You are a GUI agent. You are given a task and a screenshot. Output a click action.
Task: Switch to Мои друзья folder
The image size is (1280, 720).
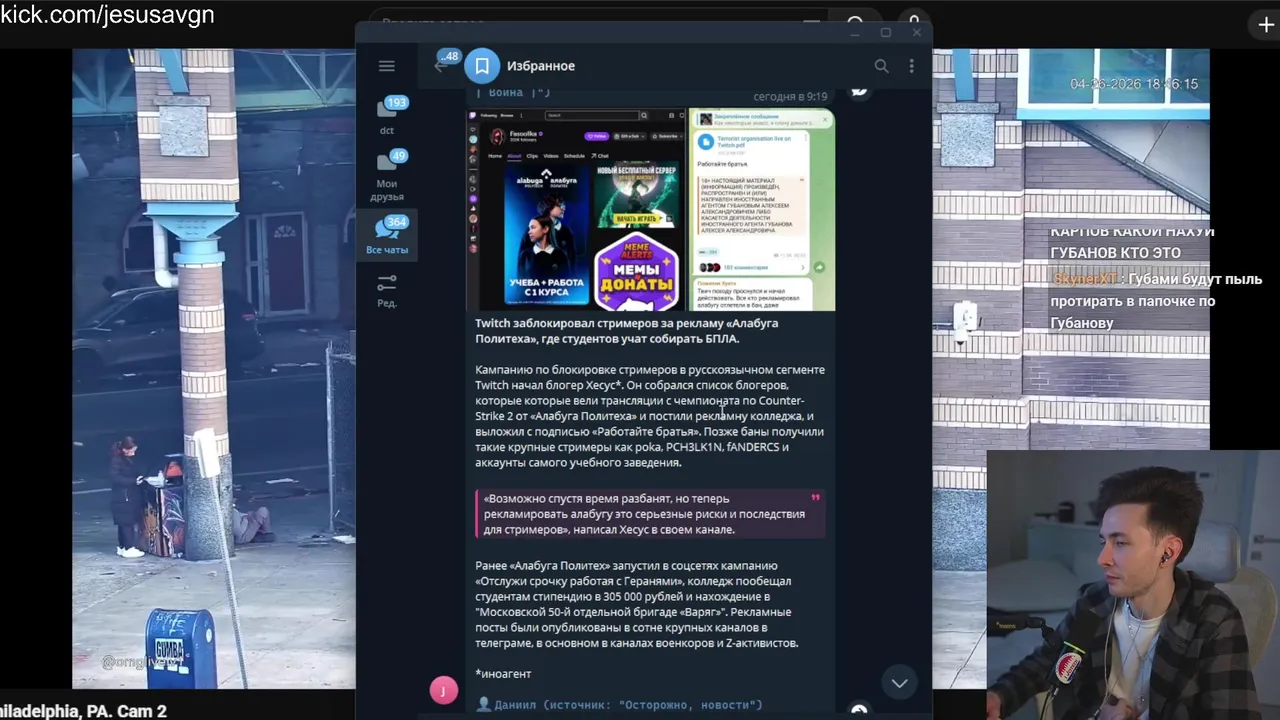click(x=387, y=175)
